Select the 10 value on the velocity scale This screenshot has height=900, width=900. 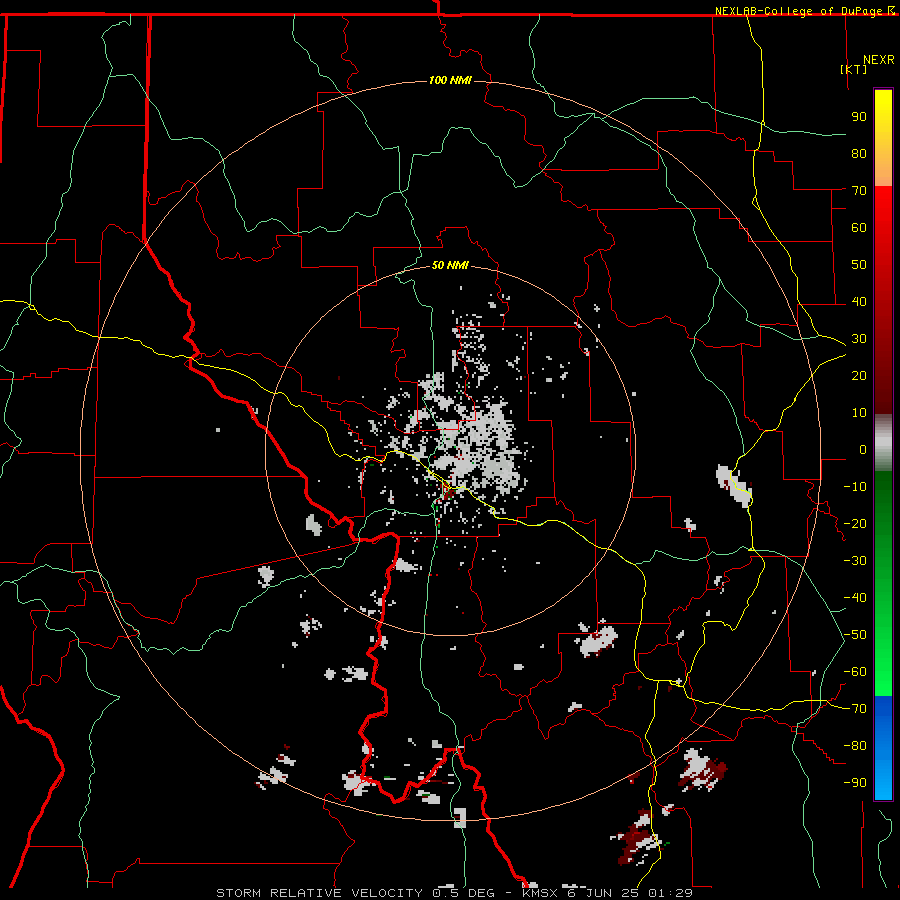click(859, 413)
